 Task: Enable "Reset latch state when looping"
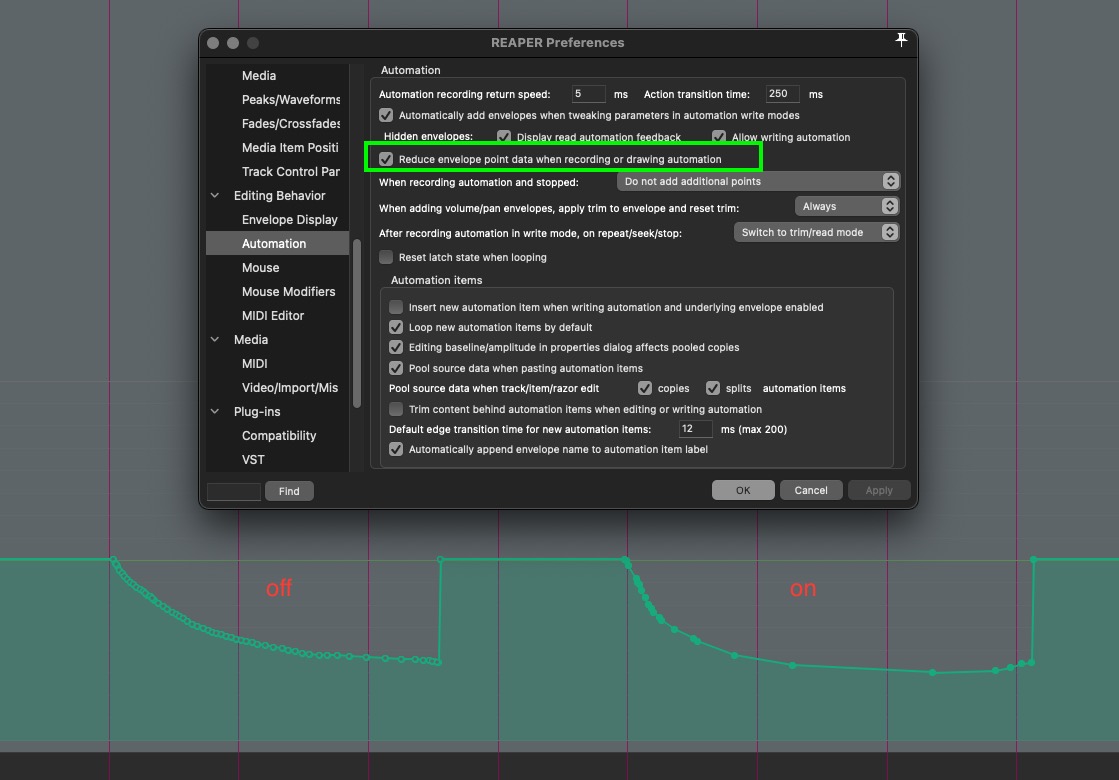pos(386,257)
